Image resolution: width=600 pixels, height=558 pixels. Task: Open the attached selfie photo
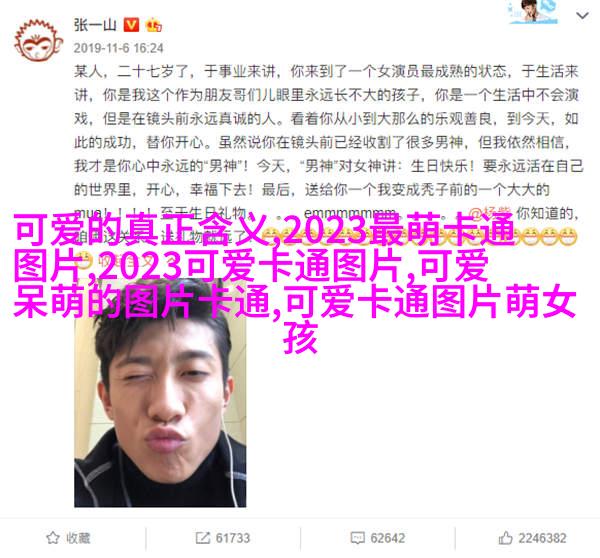(x=160, y=392)
